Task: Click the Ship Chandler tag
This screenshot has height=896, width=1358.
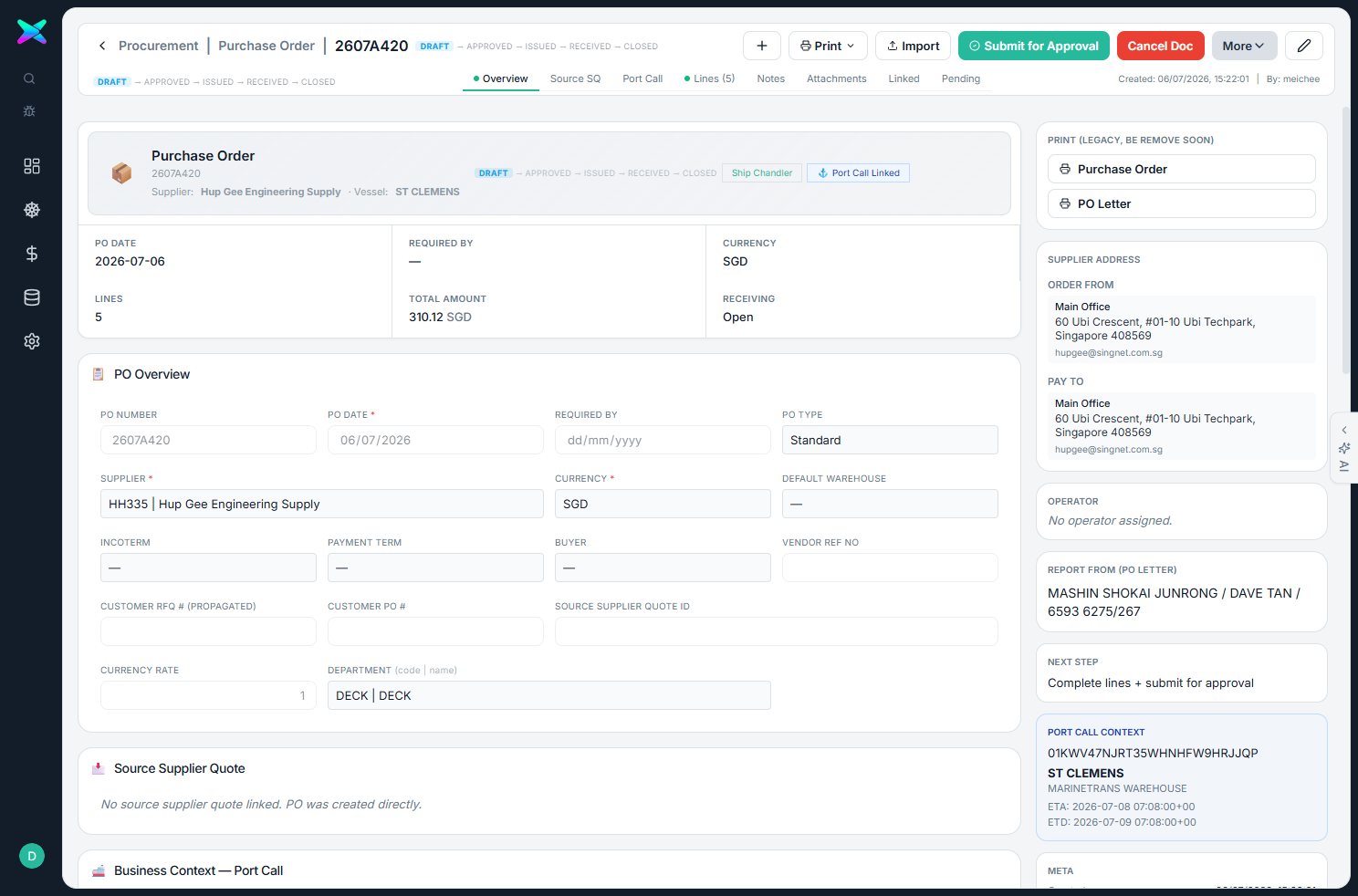Action: pyautogui.click(x=762, y=172)
